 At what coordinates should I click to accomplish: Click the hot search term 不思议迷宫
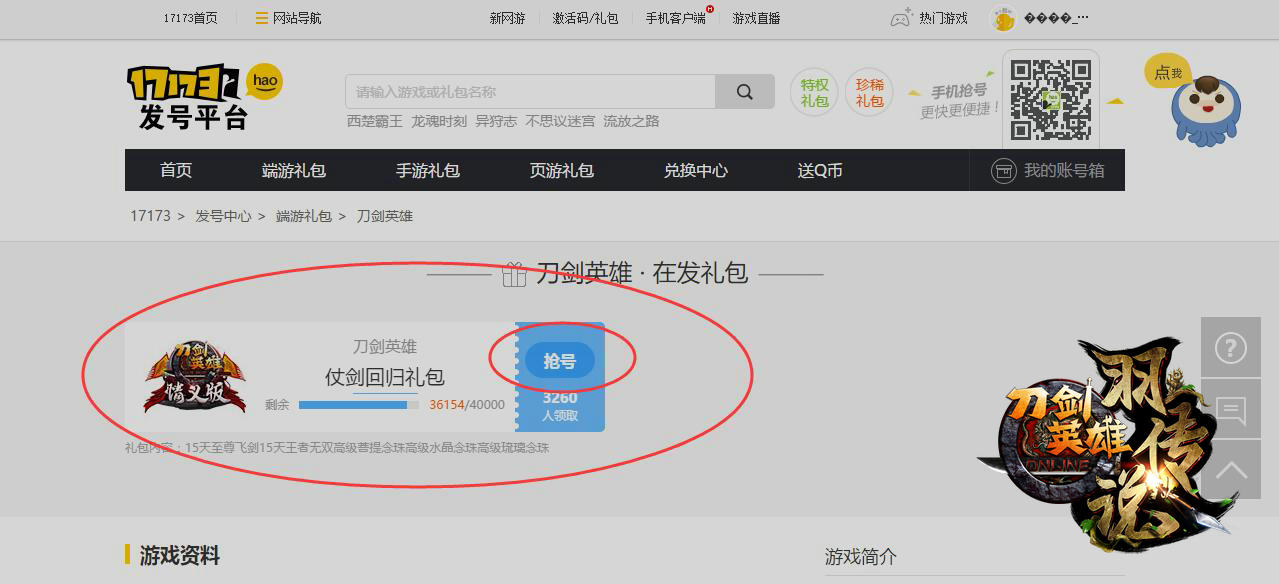tap(560, 121)
